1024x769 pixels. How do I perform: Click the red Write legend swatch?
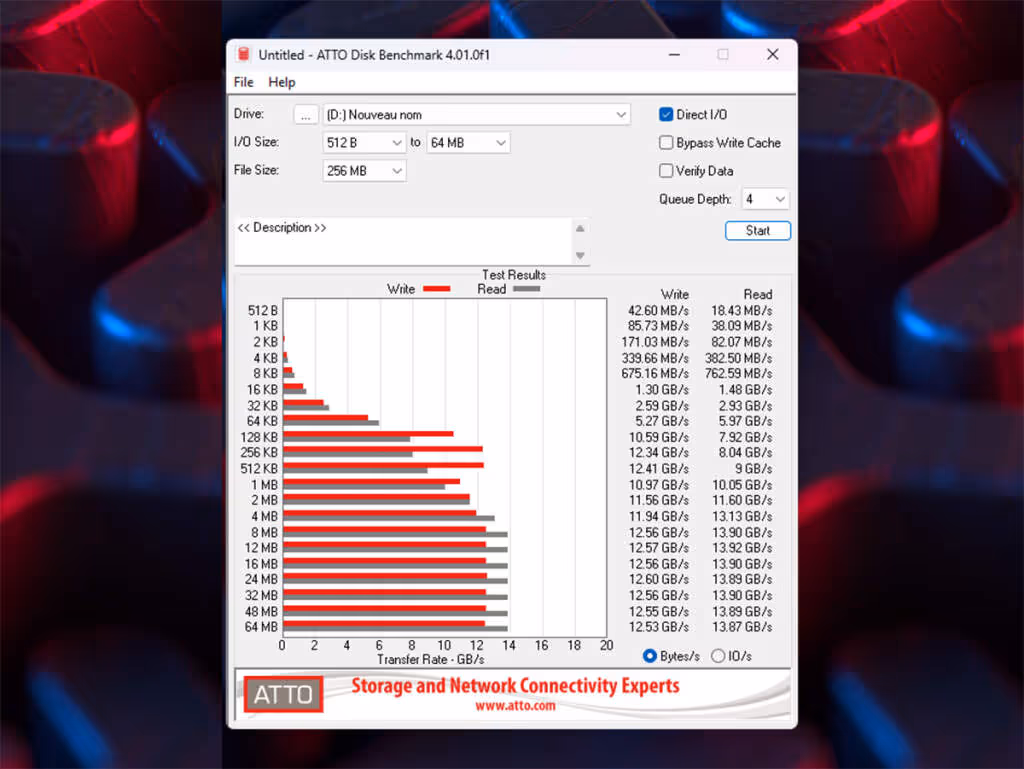(x=436, y=289)
